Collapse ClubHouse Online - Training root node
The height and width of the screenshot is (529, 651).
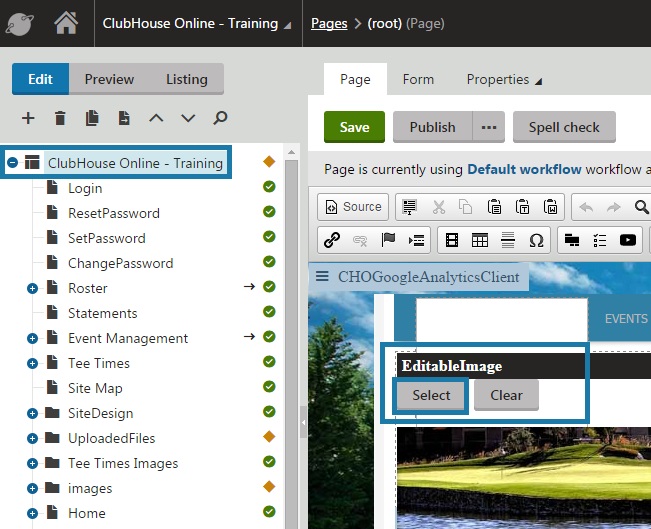[x=12, y=162]
